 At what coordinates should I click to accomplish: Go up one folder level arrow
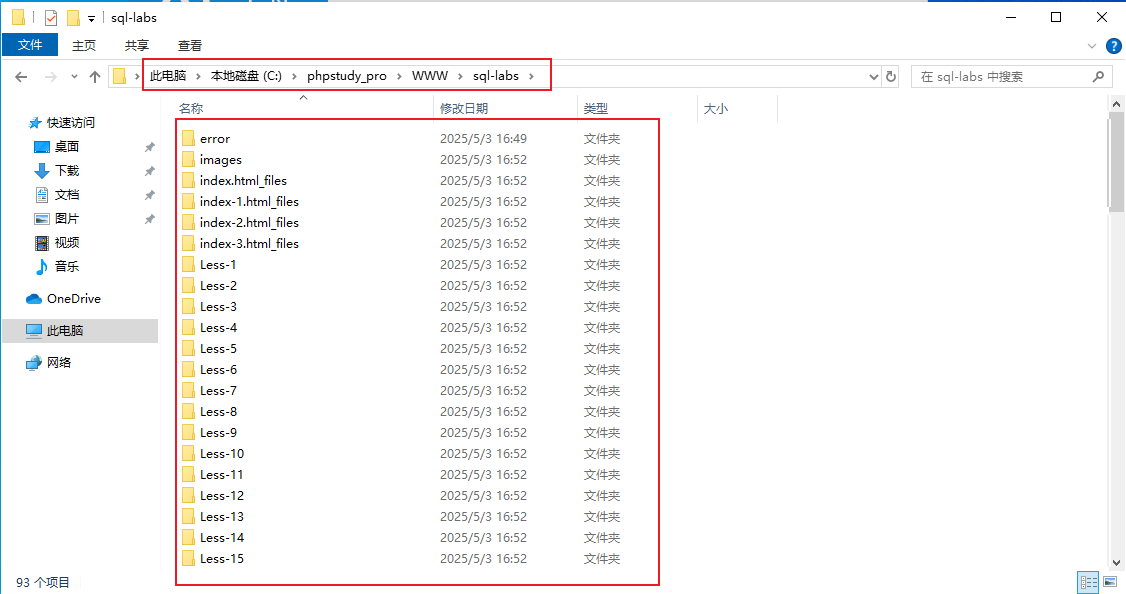point(95,76)
